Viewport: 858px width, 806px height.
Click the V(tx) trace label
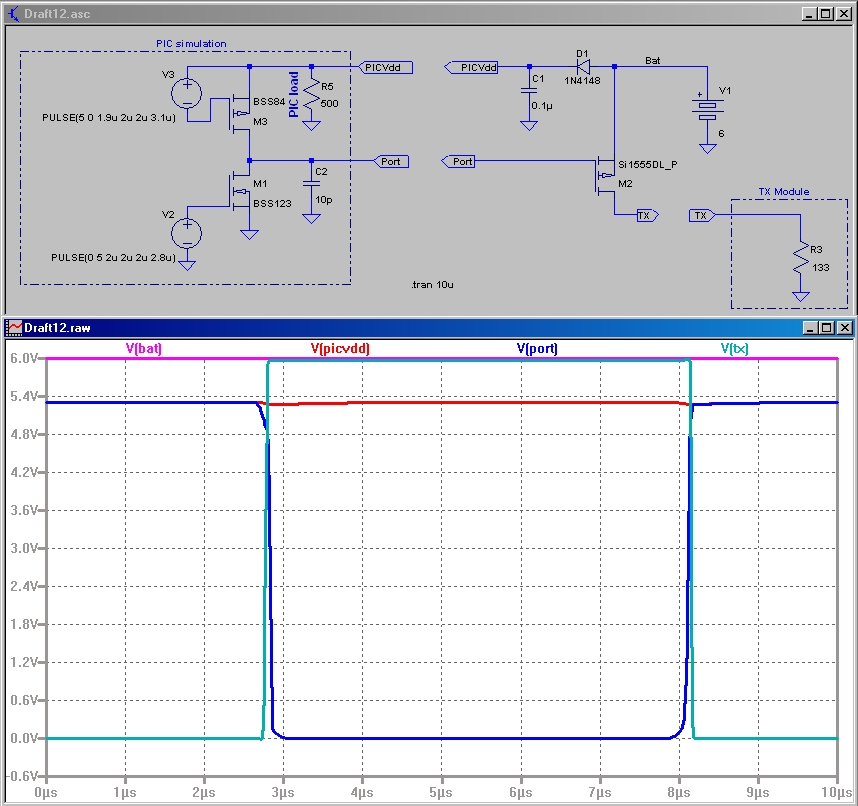734,349
